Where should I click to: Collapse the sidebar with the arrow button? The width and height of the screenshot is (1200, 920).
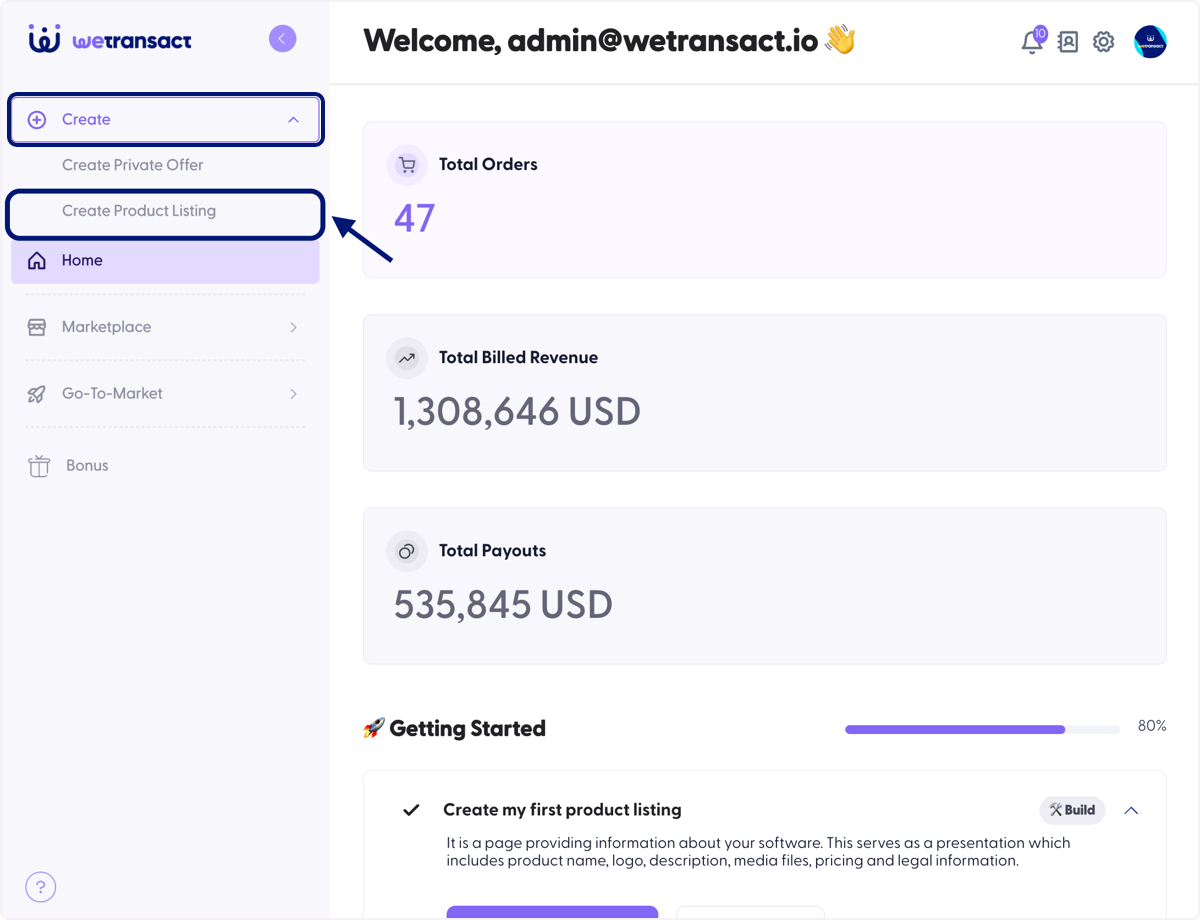(x=282, y=39)
